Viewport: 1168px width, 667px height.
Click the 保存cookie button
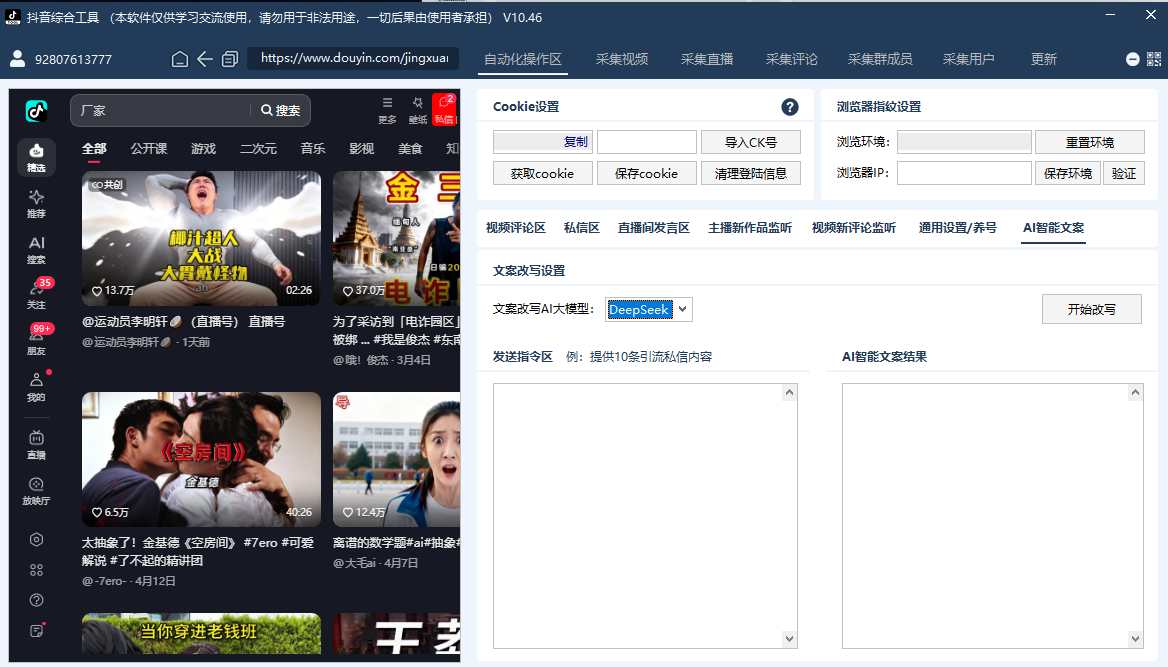(x=647, y=173)
